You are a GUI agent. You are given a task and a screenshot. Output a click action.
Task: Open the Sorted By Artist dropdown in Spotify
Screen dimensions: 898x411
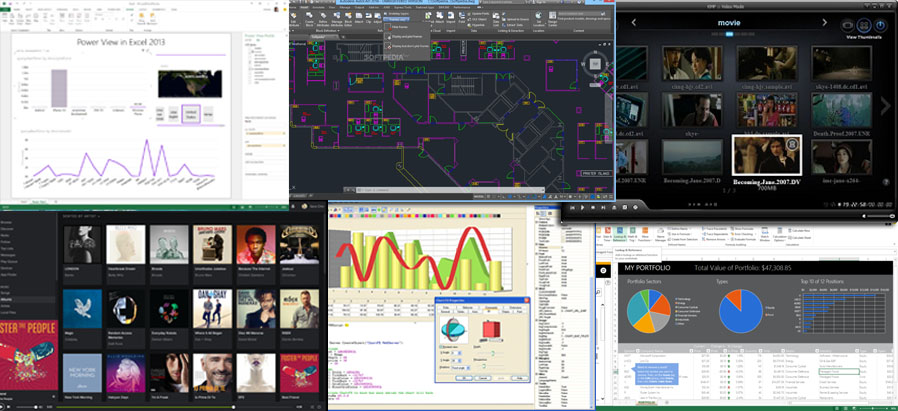[x=80, y=216]
